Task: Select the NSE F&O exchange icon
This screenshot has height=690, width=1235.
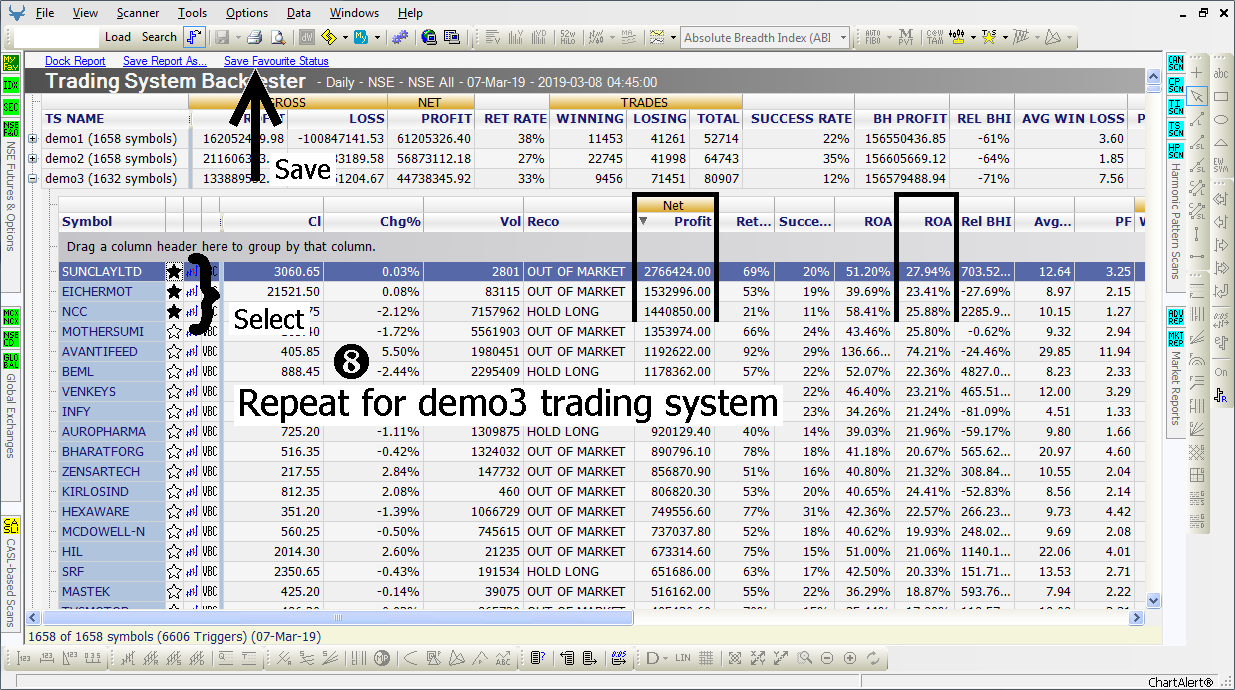Action: (11, 129)
